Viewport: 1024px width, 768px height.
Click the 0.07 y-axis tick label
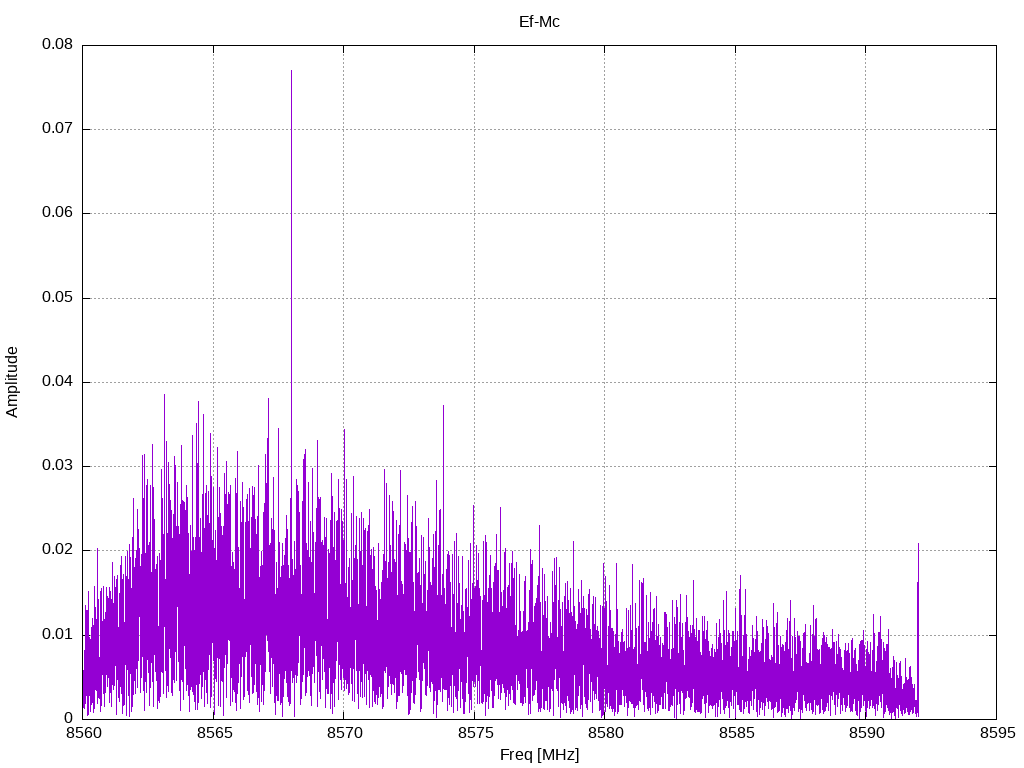coord(57,129)
